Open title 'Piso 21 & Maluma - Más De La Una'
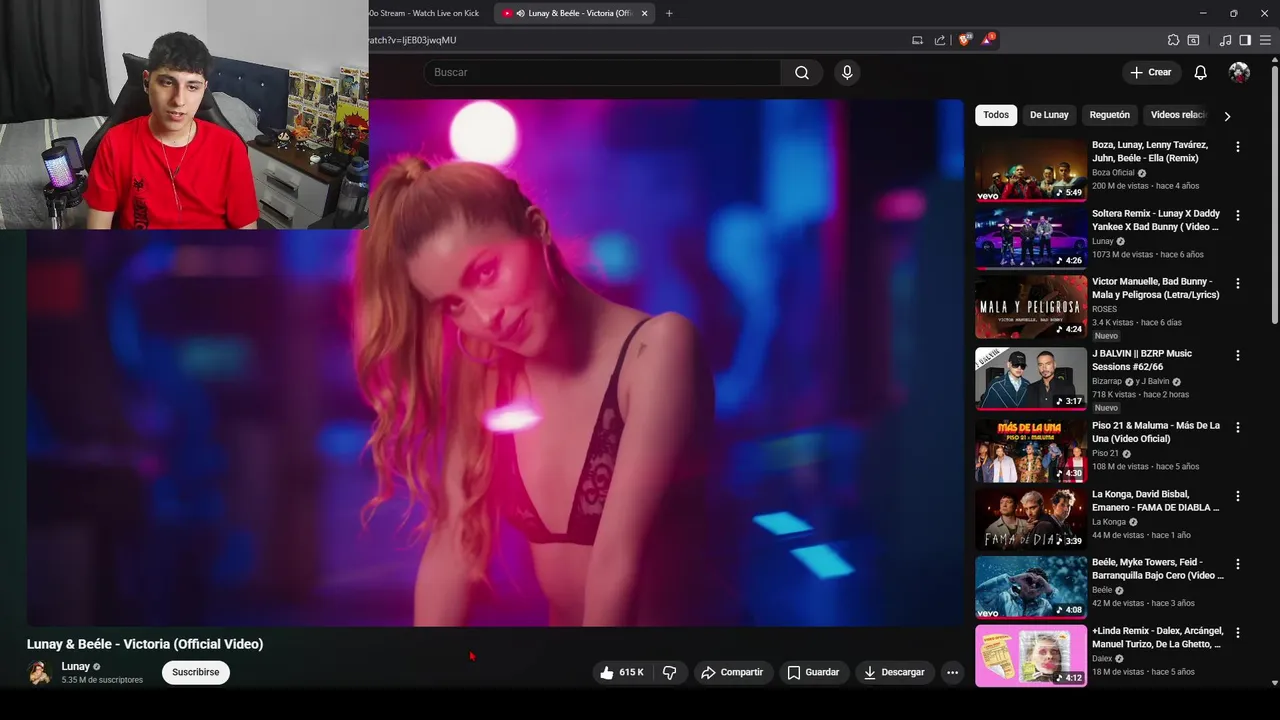 pyautogui.click(x=1156, y=432)
